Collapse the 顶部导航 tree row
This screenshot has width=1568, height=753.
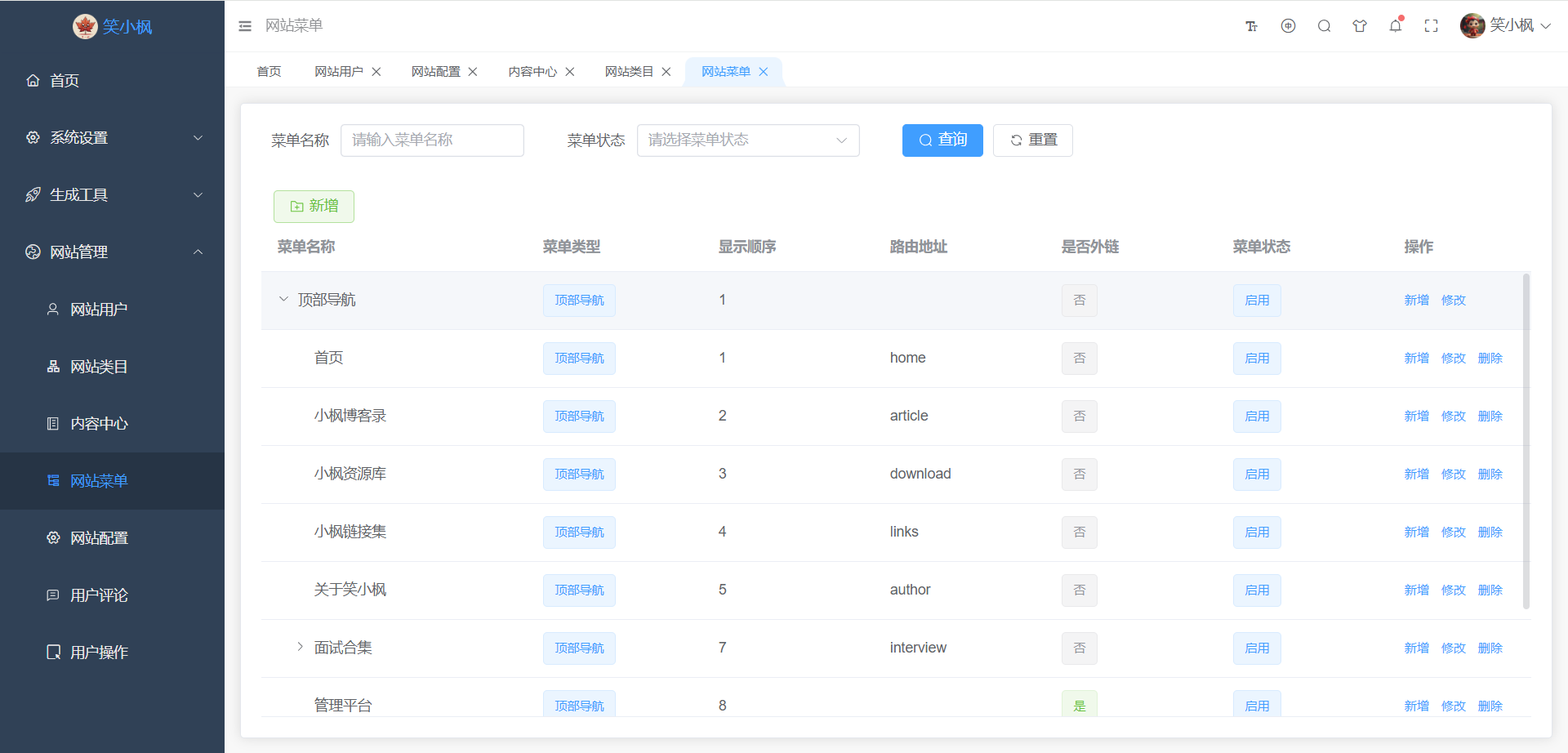pos(283,299)
